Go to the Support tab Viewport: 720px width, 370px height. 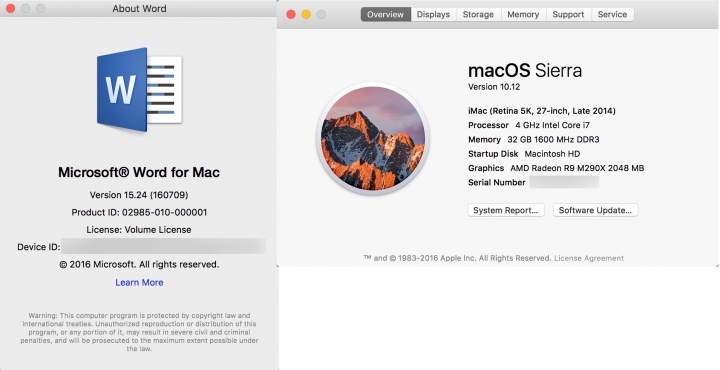click(568, 14)
